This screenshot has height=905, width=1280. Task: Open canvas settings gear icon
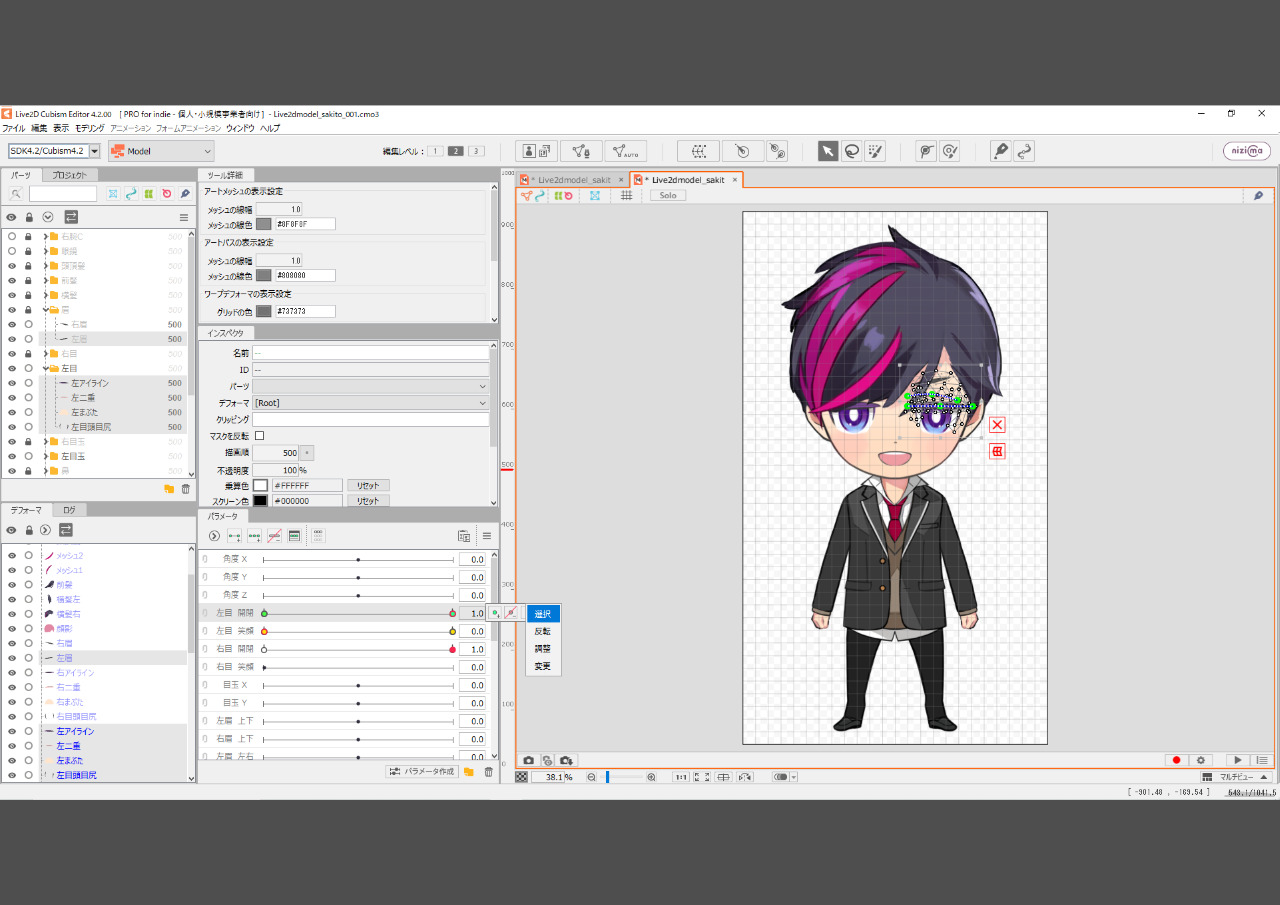(x=1202, y=760)
